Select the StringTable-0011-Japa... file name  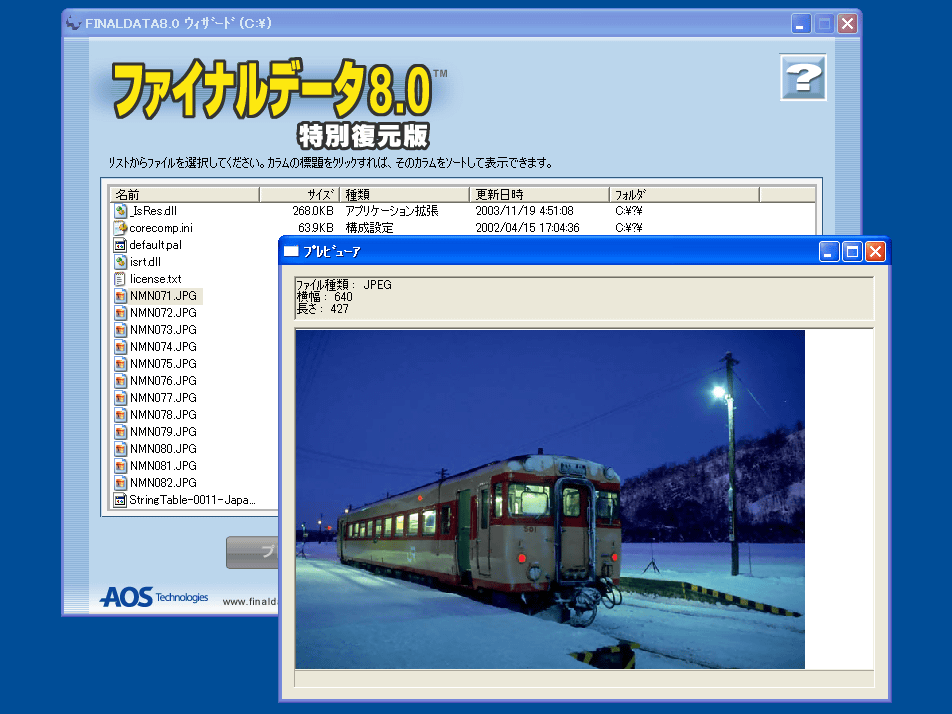192,500
